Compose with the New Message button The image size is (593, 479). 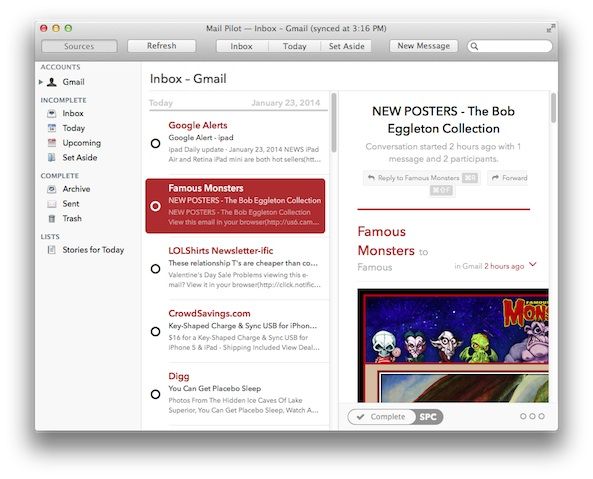(x=424, y=46)
